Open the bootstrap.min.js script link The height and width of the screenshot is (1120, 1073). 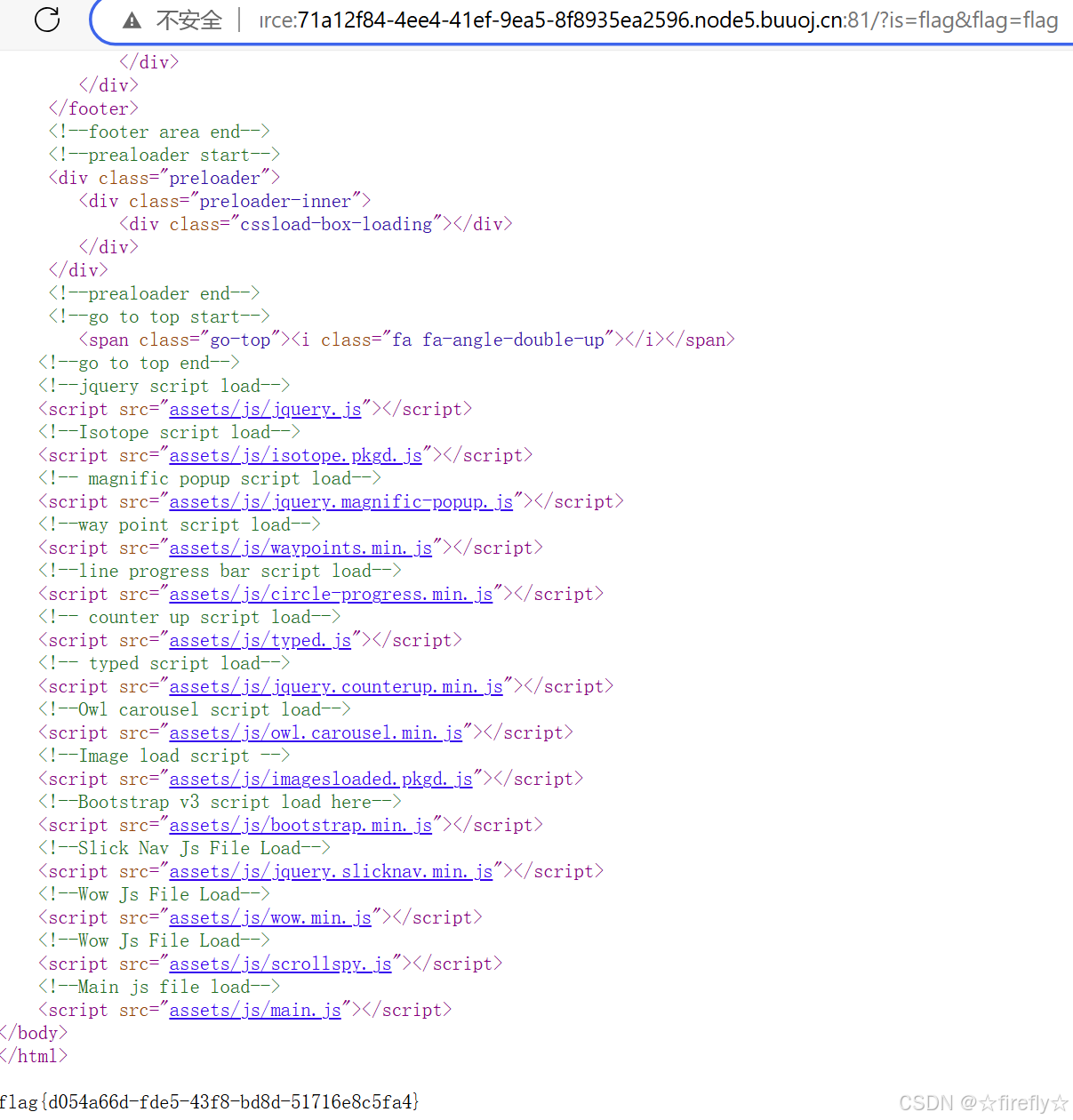300,825
